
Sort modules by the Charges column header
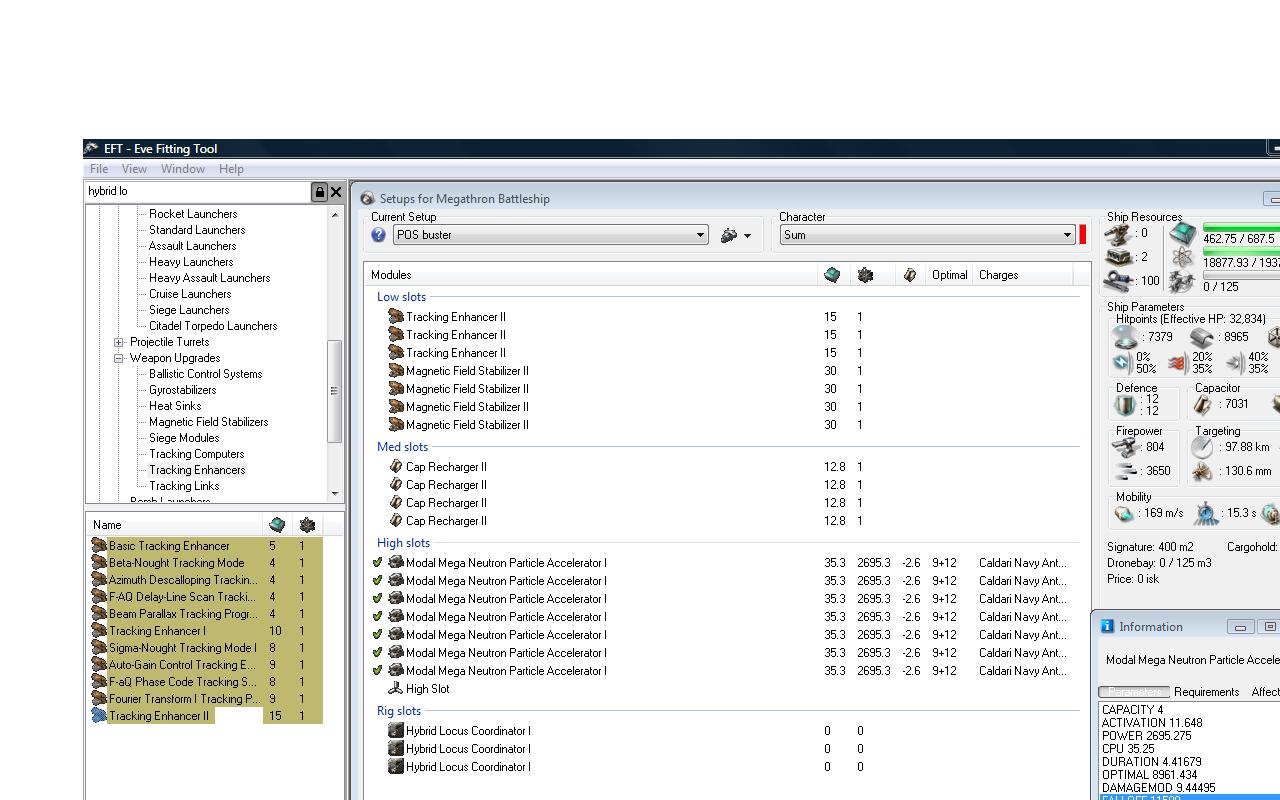pyautogui.click(x=999, y=275)
